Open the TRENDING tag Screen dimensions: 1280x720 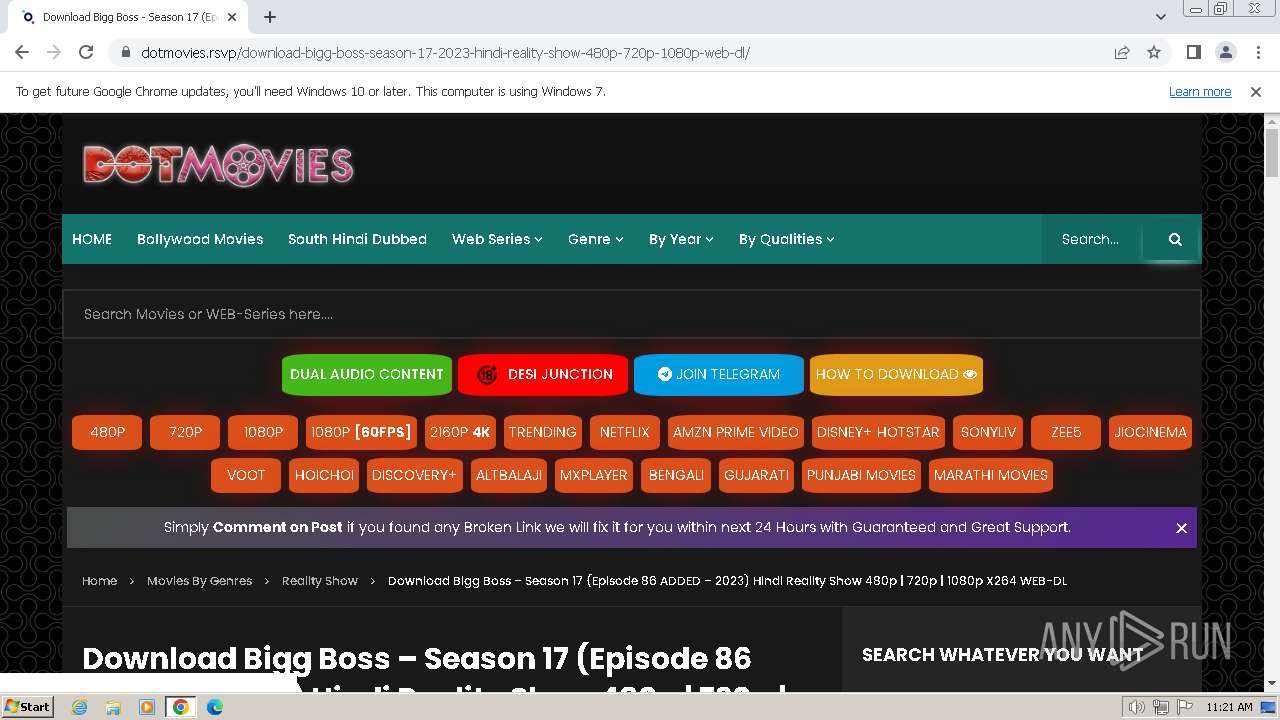pos(542,432)
